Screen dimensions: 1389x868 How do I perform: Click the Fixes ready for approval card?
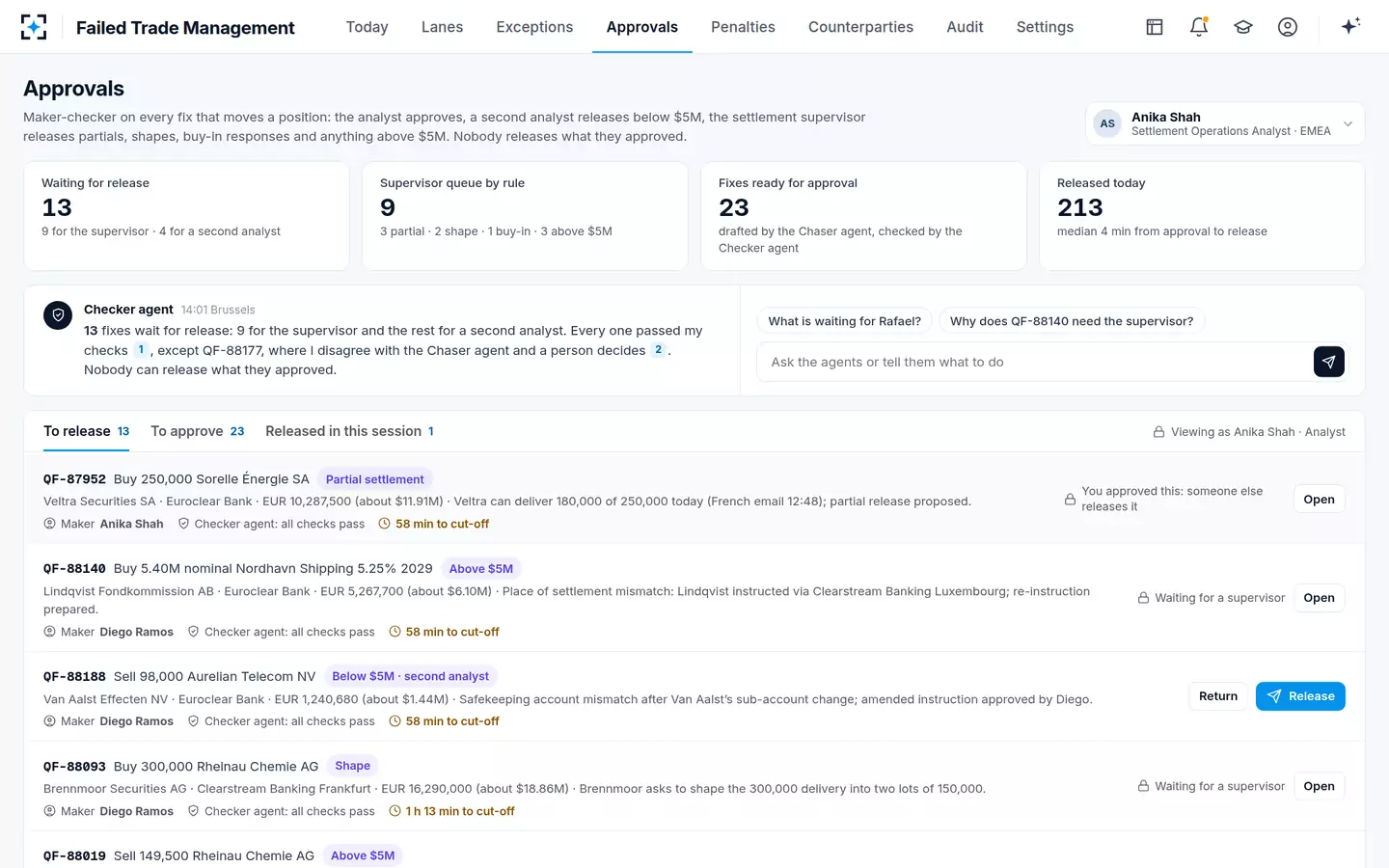click(863, 216)
